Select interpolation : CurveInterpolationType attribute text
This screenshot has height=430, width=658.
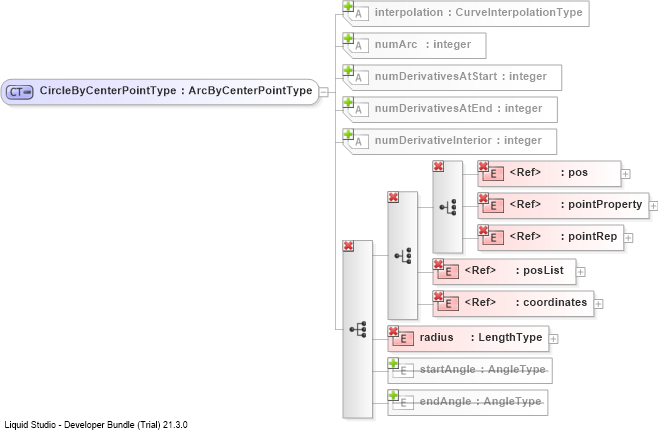[x=478, y=13]
